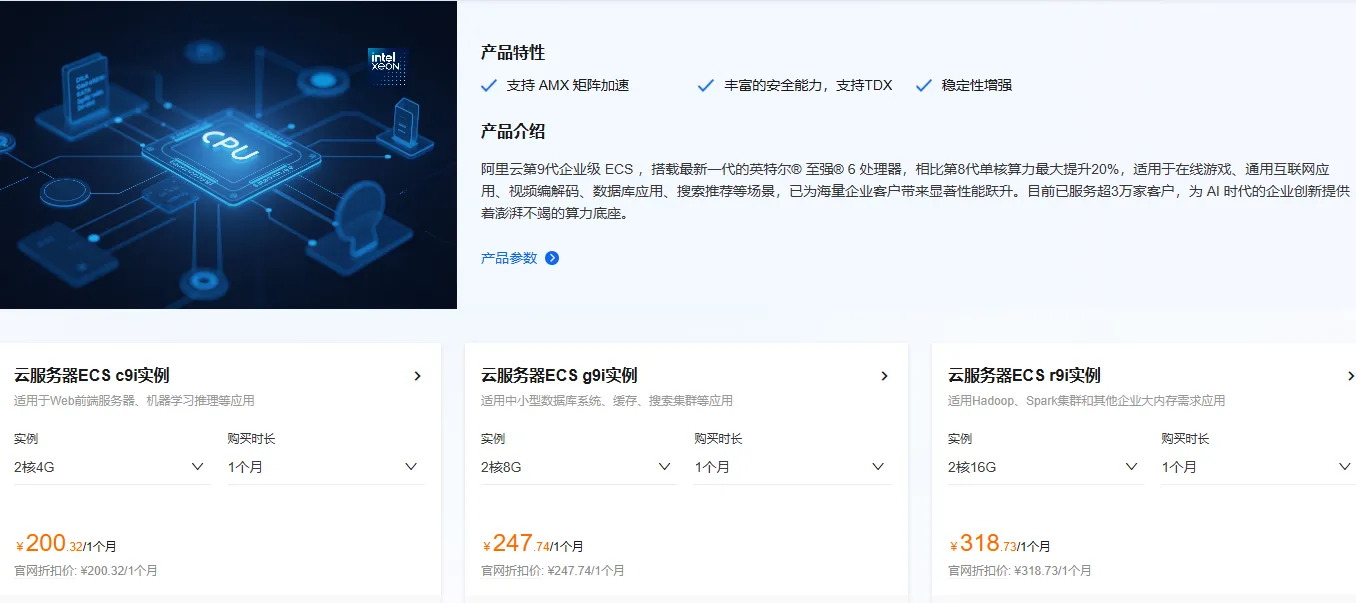The height and width of the screenshot is (603, 1356).
Task: Expand the 2核4G instance dropdown
Action: (x=112, y=467)
